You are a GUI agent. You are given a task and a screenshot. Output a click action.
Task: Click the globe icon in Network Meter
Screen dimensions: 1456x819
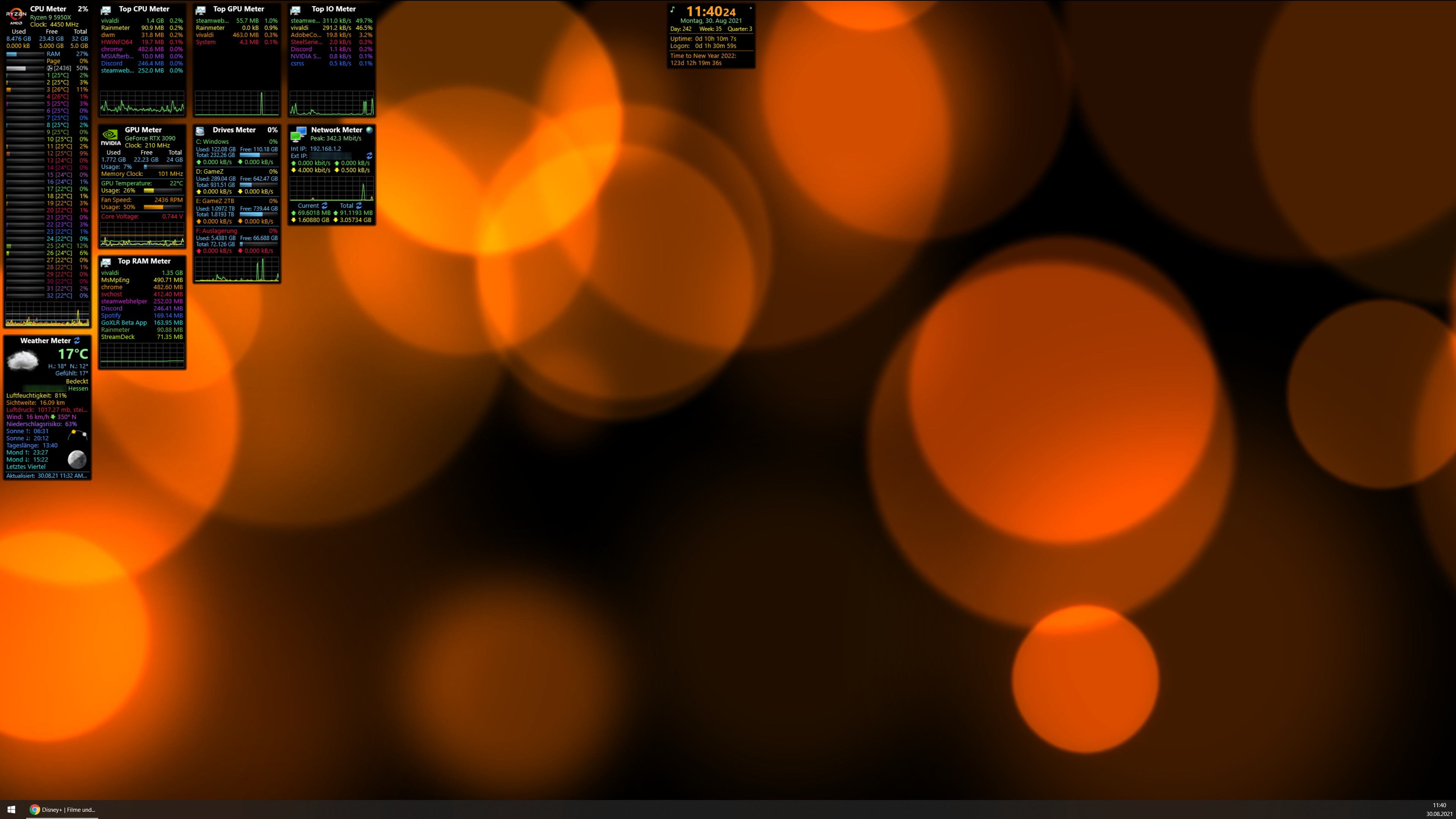[x=369, y=129]
